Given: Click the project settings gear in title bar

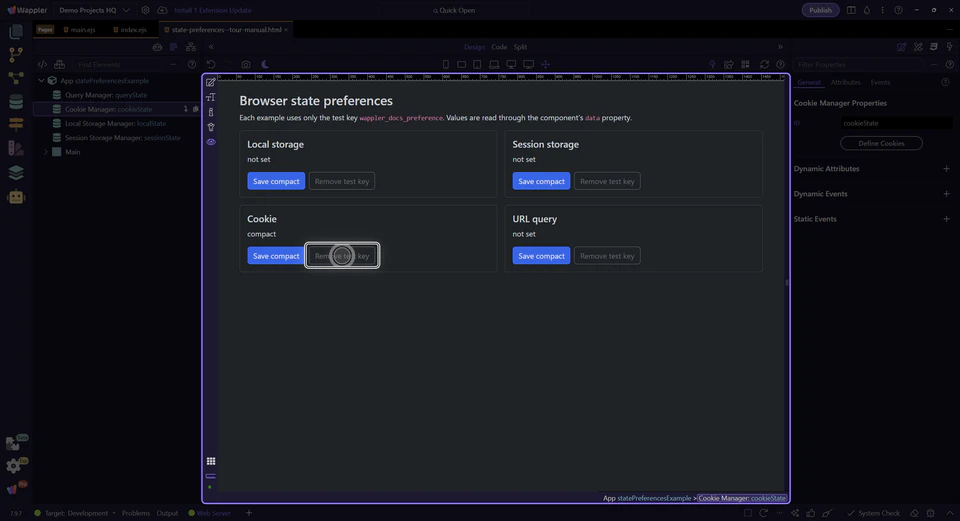Looking at the screenshot, I should coord(145,10).
